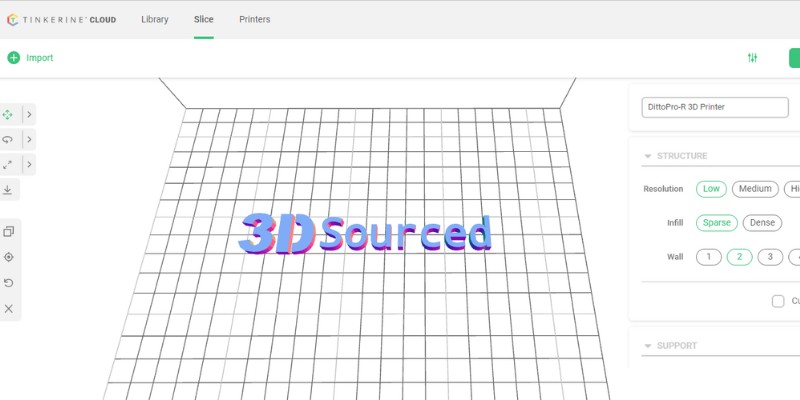Collapse the STRUCTURE section
Viewport: 800px width, 400px height.
pyautogui.click(x=647, y=156)
